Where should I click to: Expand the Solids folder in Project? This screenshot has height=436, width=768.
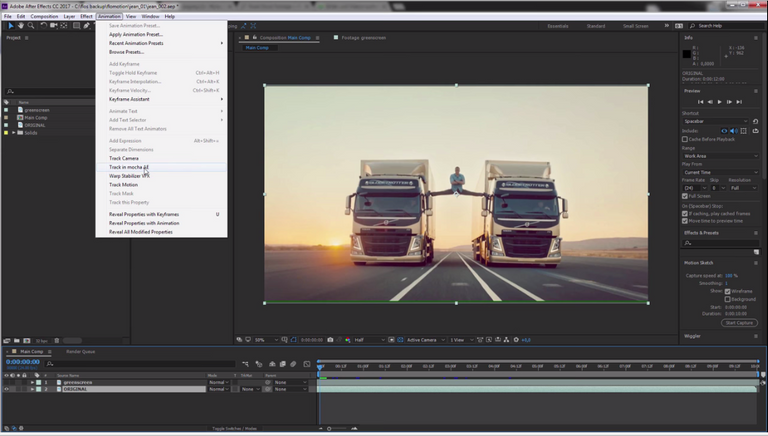pos(14,133)
